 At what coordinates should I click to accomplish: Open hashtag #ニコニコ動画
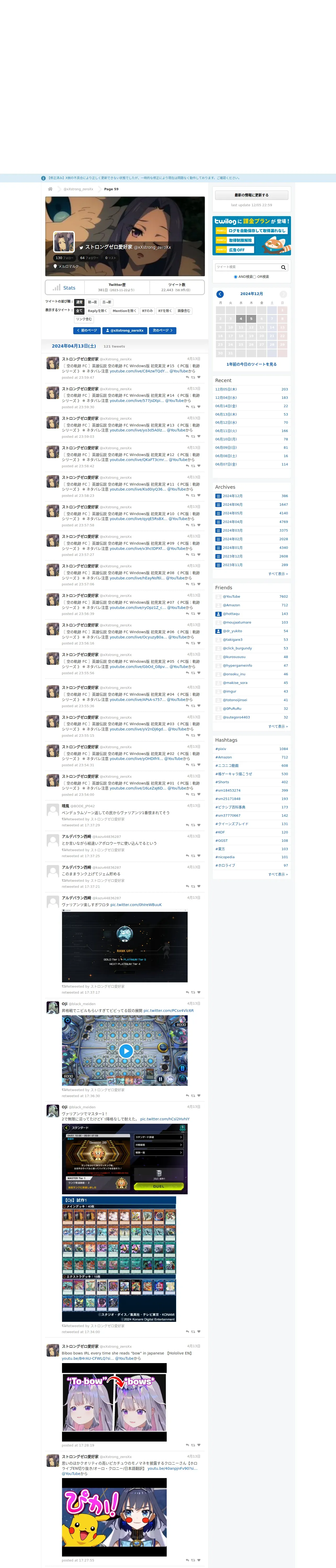tap(227, 766)
